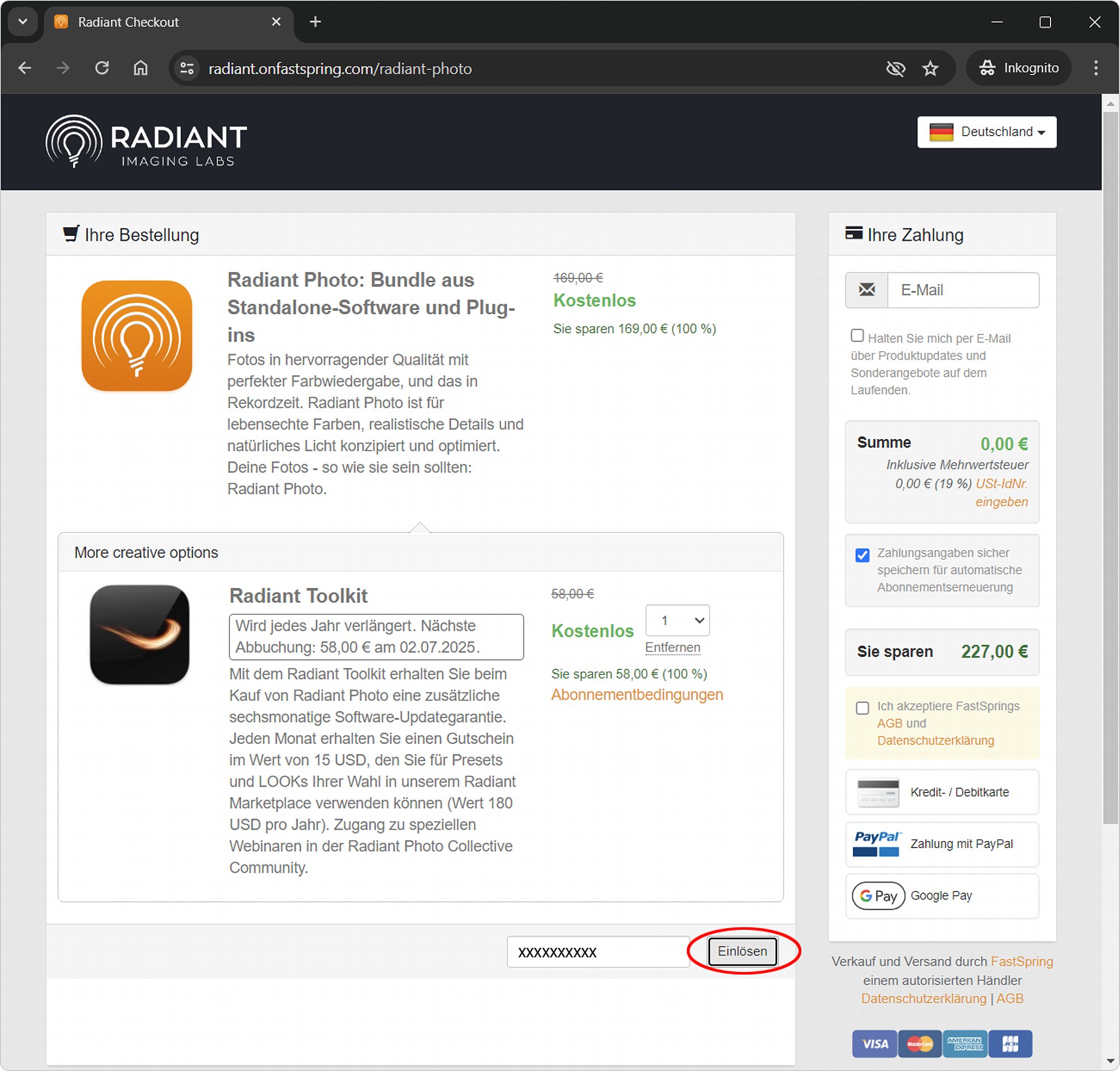Image resolution: width=1120 pixels, height=1071 pixels.
Task: Accept FastSpring terms checkbox
Action: coord(862,708)
